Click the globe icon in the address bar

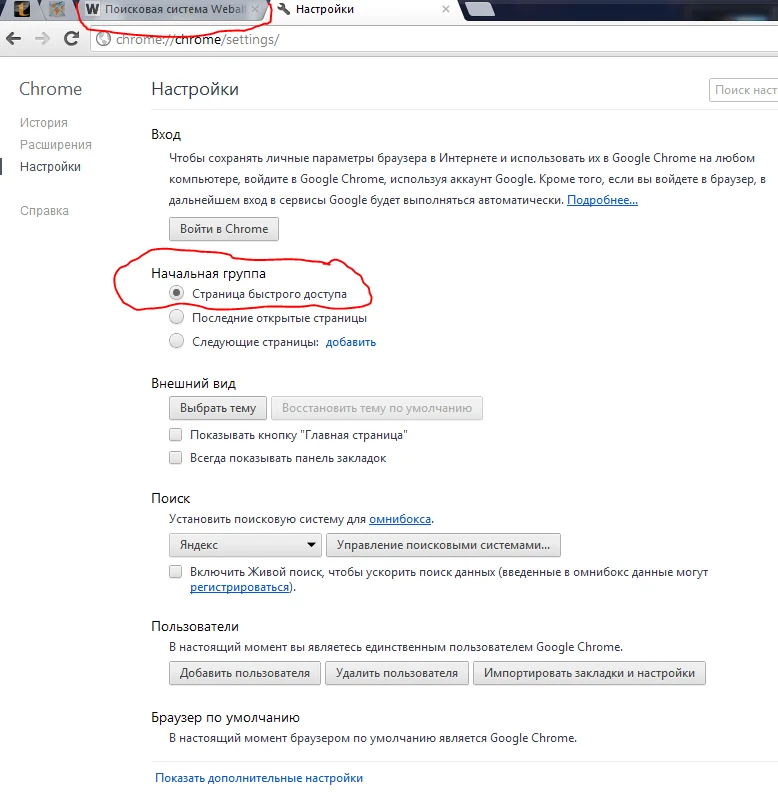(x=103, y=39)
